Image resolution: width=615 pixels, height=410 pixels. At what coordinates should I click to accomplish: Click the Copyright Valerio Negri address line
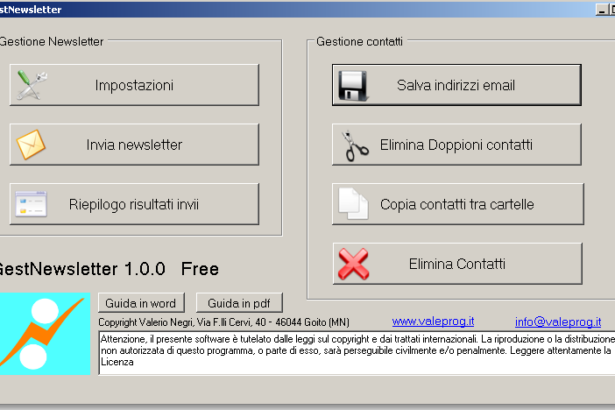click(224, 322)
